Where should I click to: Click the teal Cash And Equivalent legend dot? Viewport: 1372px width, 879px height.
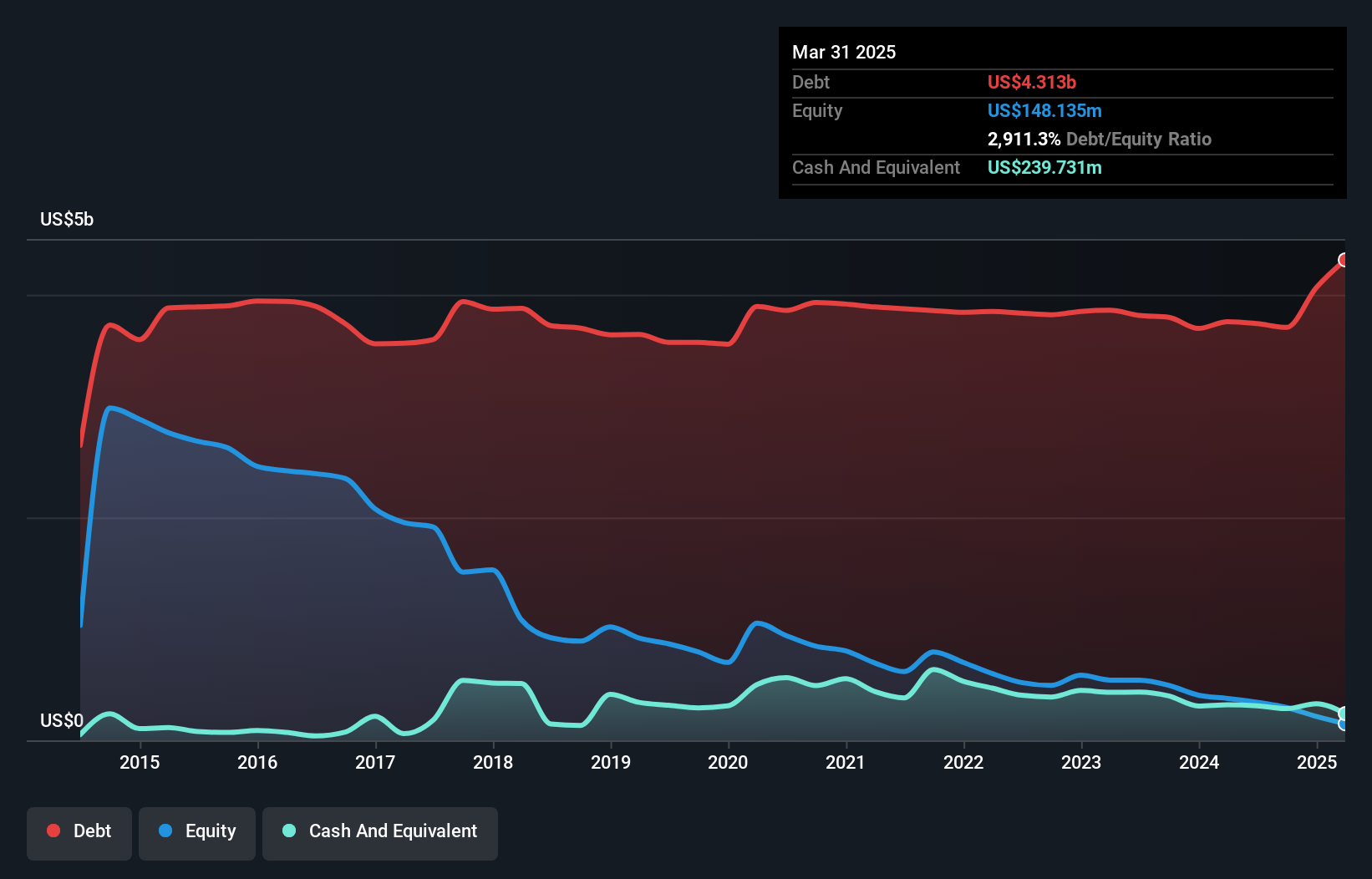click(289, 831)
